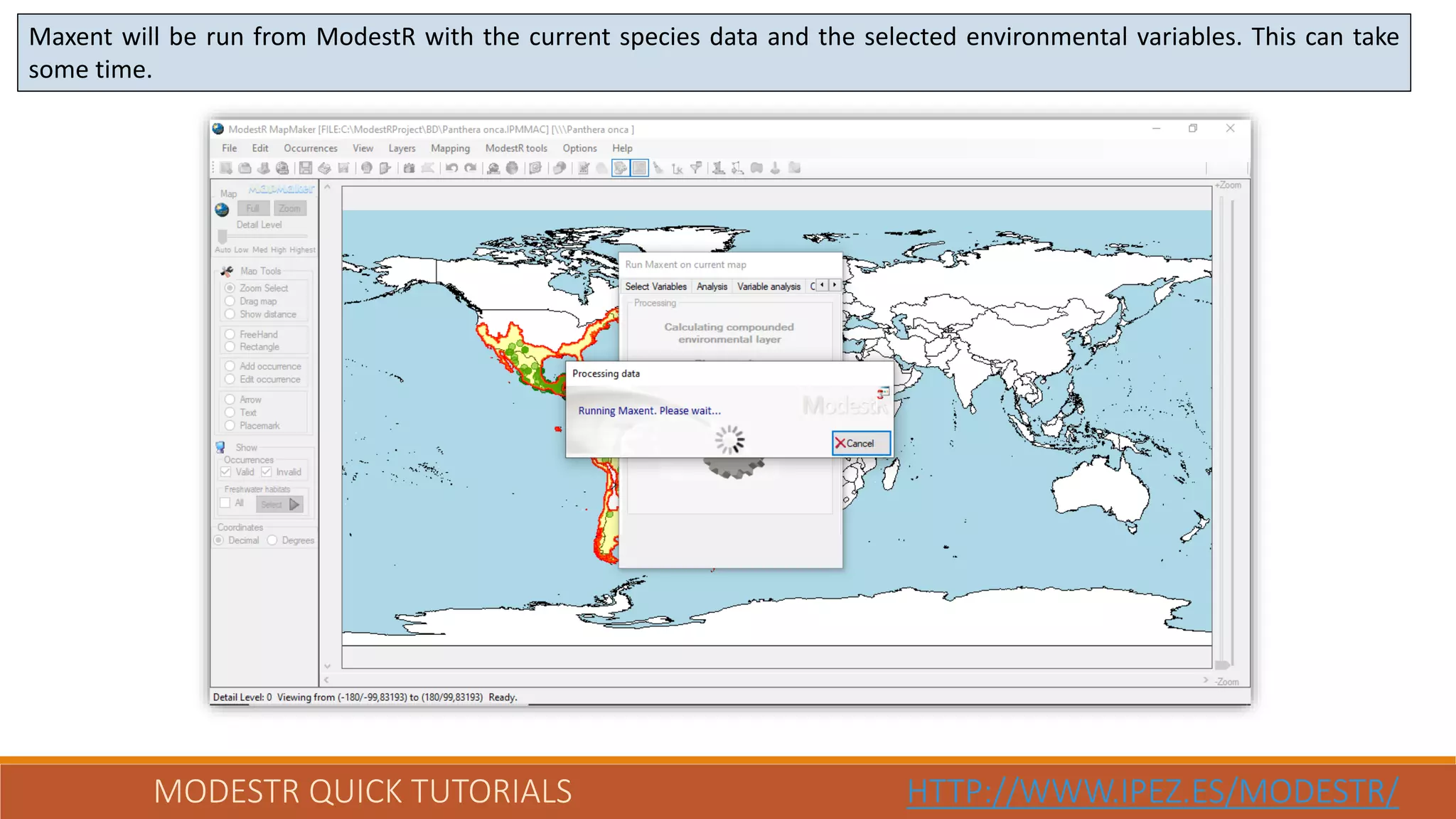The width and height of the screenshot is (1456, 819).
Task: Click the Detail Level slider handle
Action: (223, 236)
